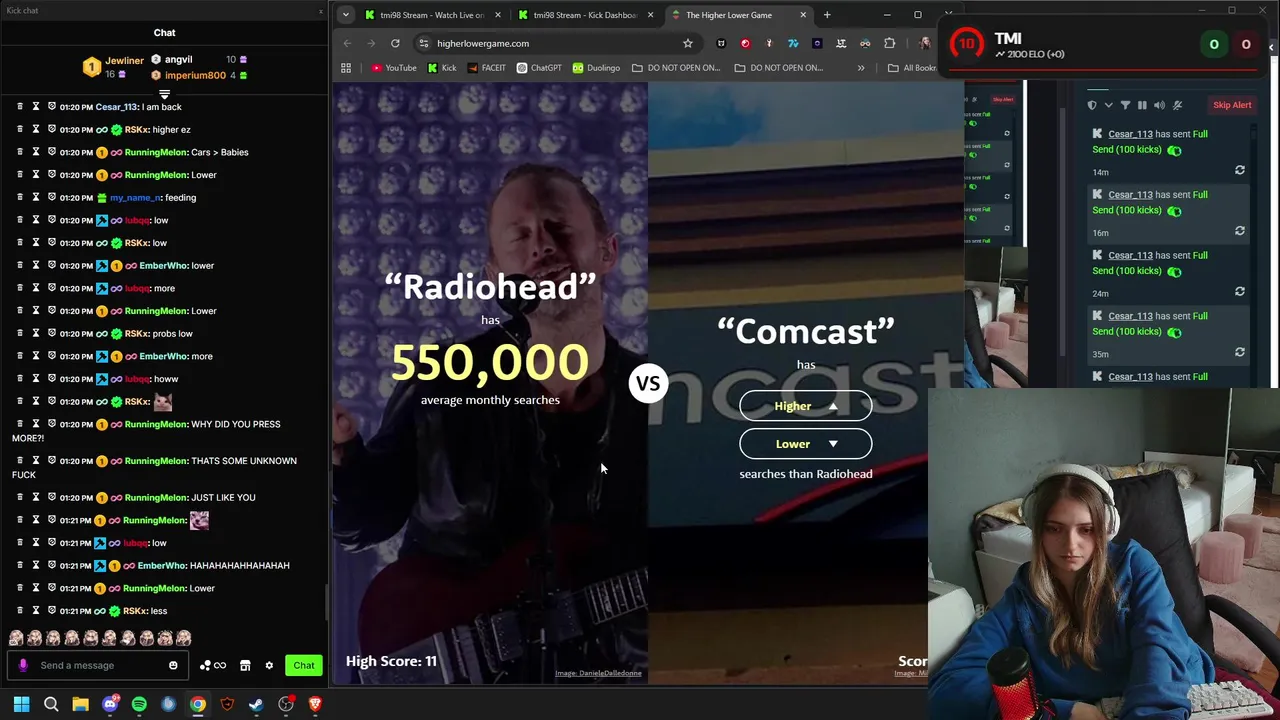
Task: Open the Chrome apps grid icon
Action: click(346, 68)
